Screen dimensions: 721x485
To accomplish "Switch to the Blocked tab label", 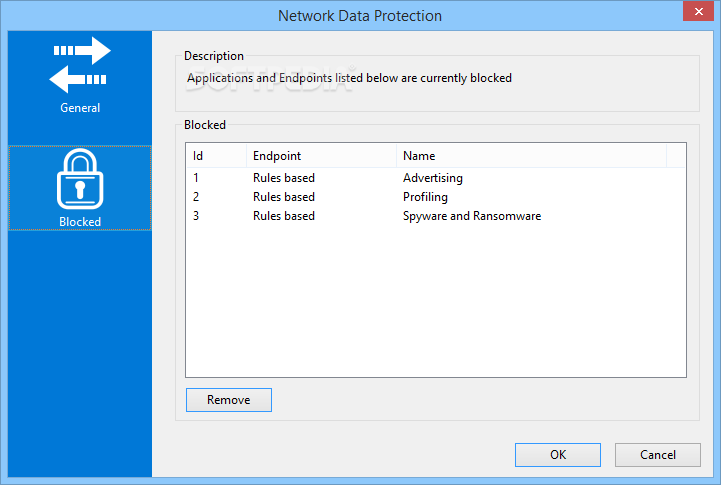I will point(80,222).
